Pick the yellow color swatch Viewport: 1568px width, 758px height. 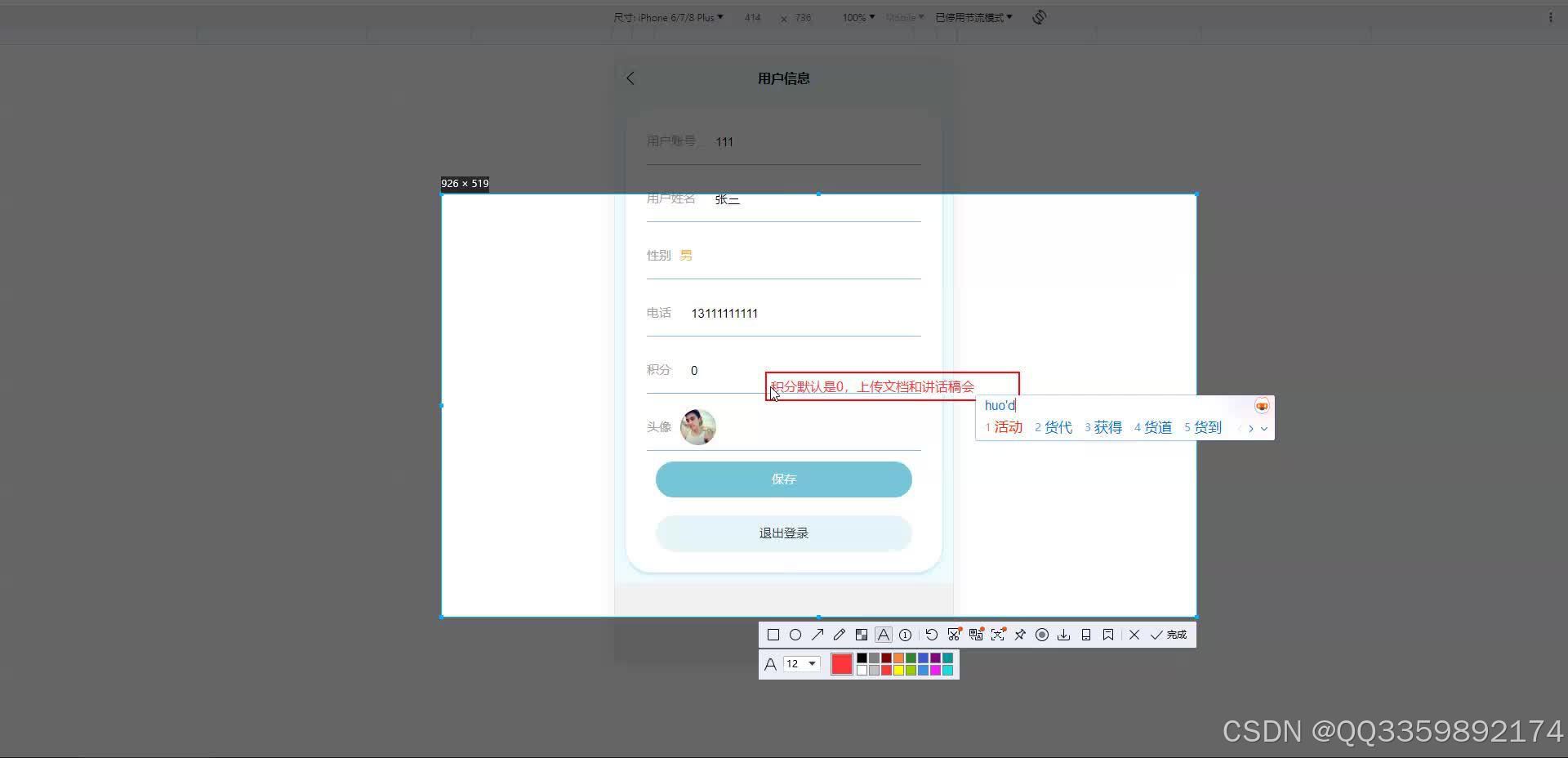click(x=898, y=671)
